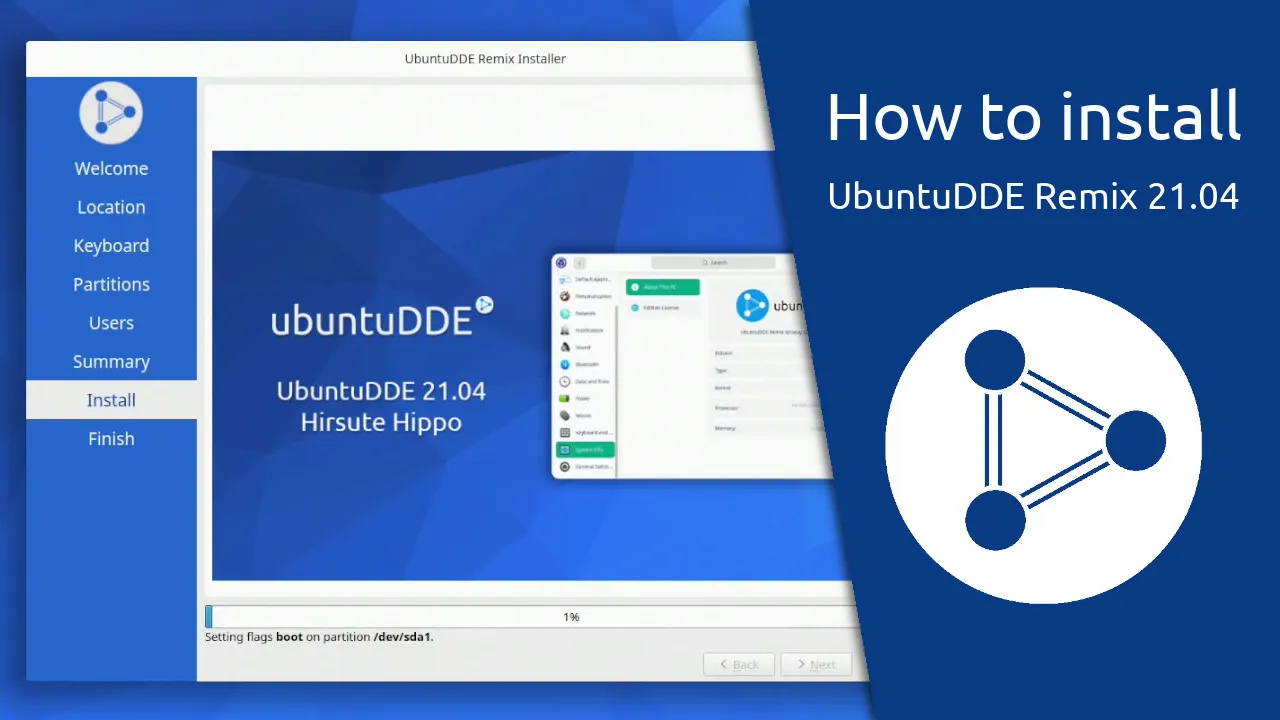Click the General Settings gear icon in the preview
This screenshot has width=1280, height=720.
click(x=565, y=467)
